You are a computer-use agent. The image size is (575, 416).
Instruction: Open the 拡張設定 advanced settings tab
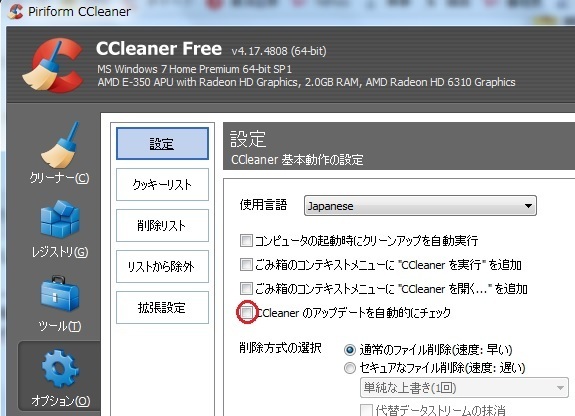(x=162, y=308)
